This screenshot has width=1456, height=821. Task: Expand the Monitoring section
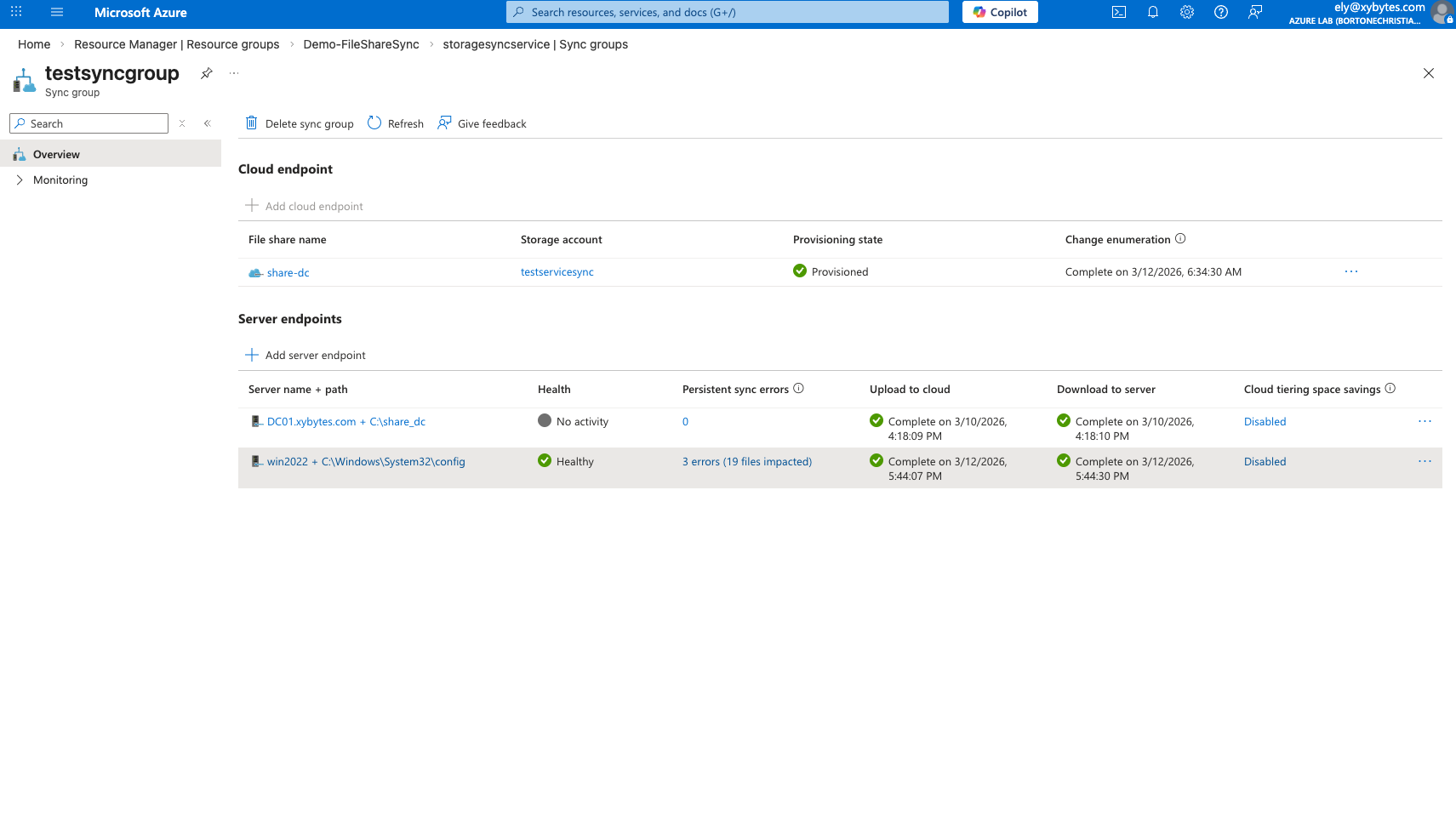pos(60,180)
